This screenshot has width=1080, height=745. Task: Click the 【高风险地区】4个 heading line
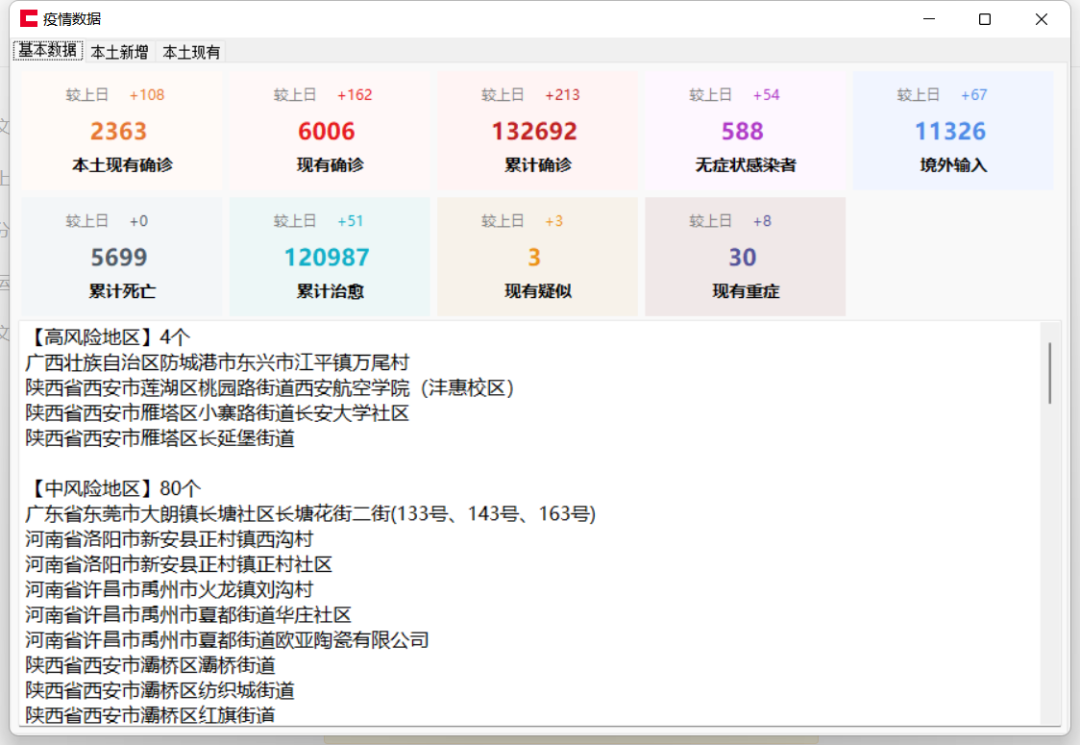[x=108, y=337]
